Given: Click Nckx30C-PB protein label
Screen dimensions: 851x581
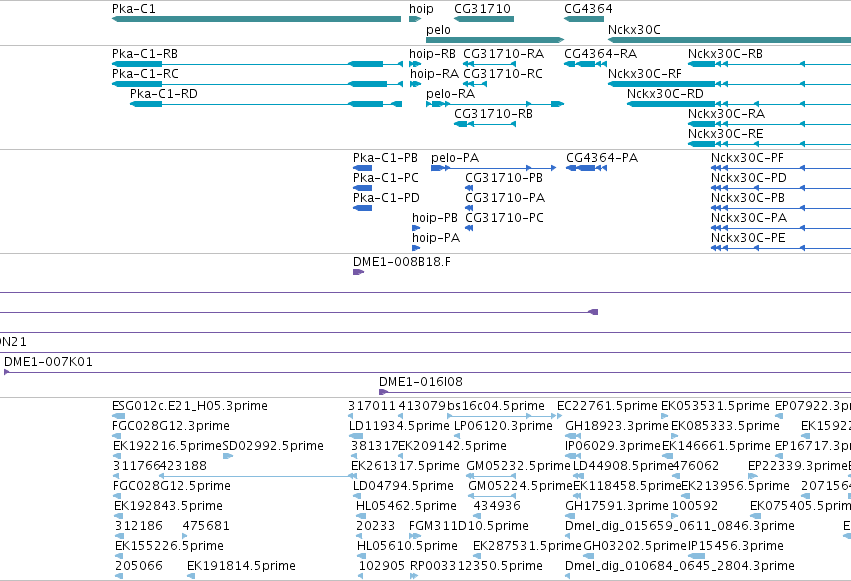Looking at the screenshot, I should click(x=748, y=198).
